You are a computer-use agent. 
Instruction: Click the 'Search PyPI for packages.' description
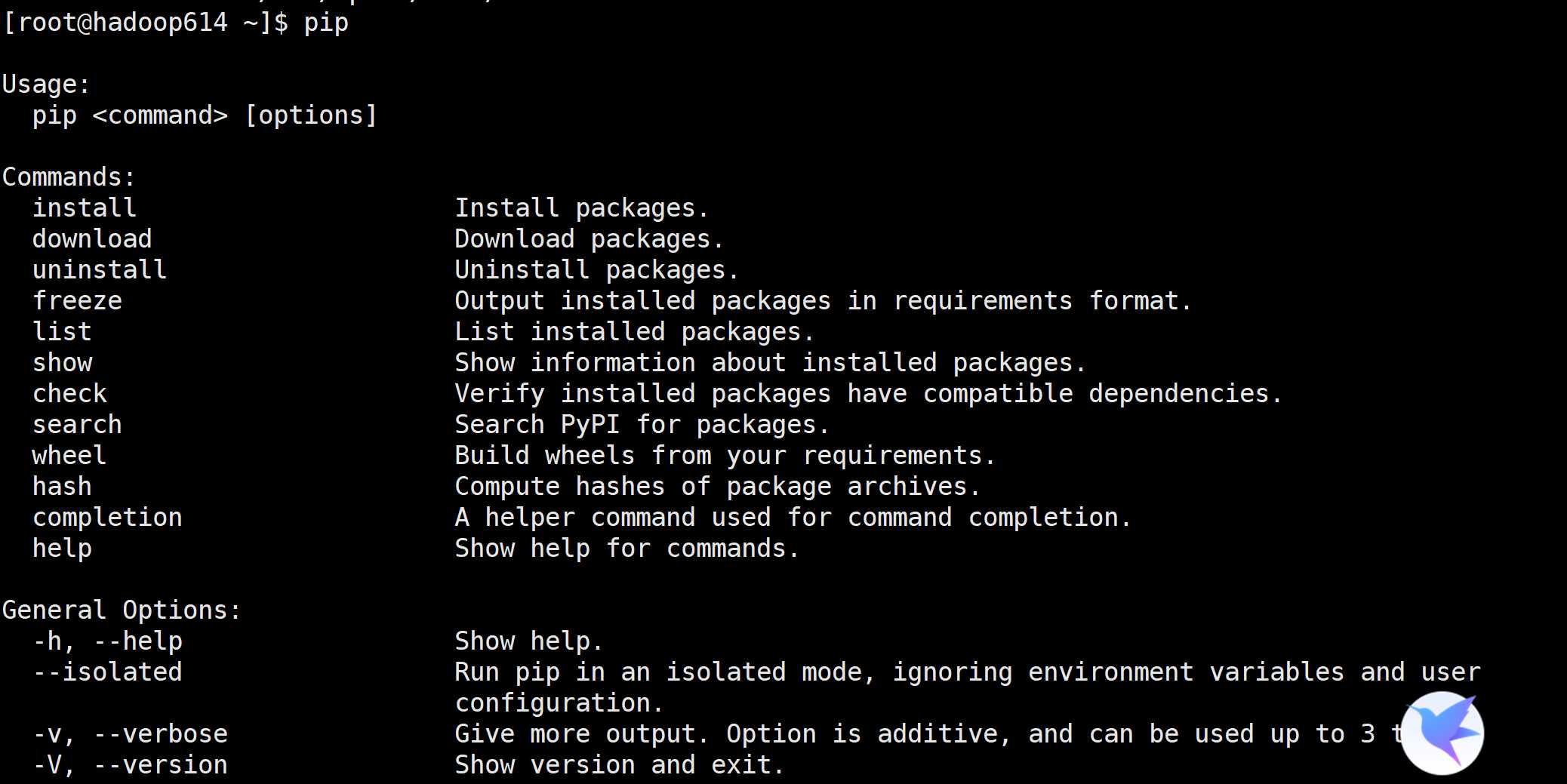[x=642, y=424]
